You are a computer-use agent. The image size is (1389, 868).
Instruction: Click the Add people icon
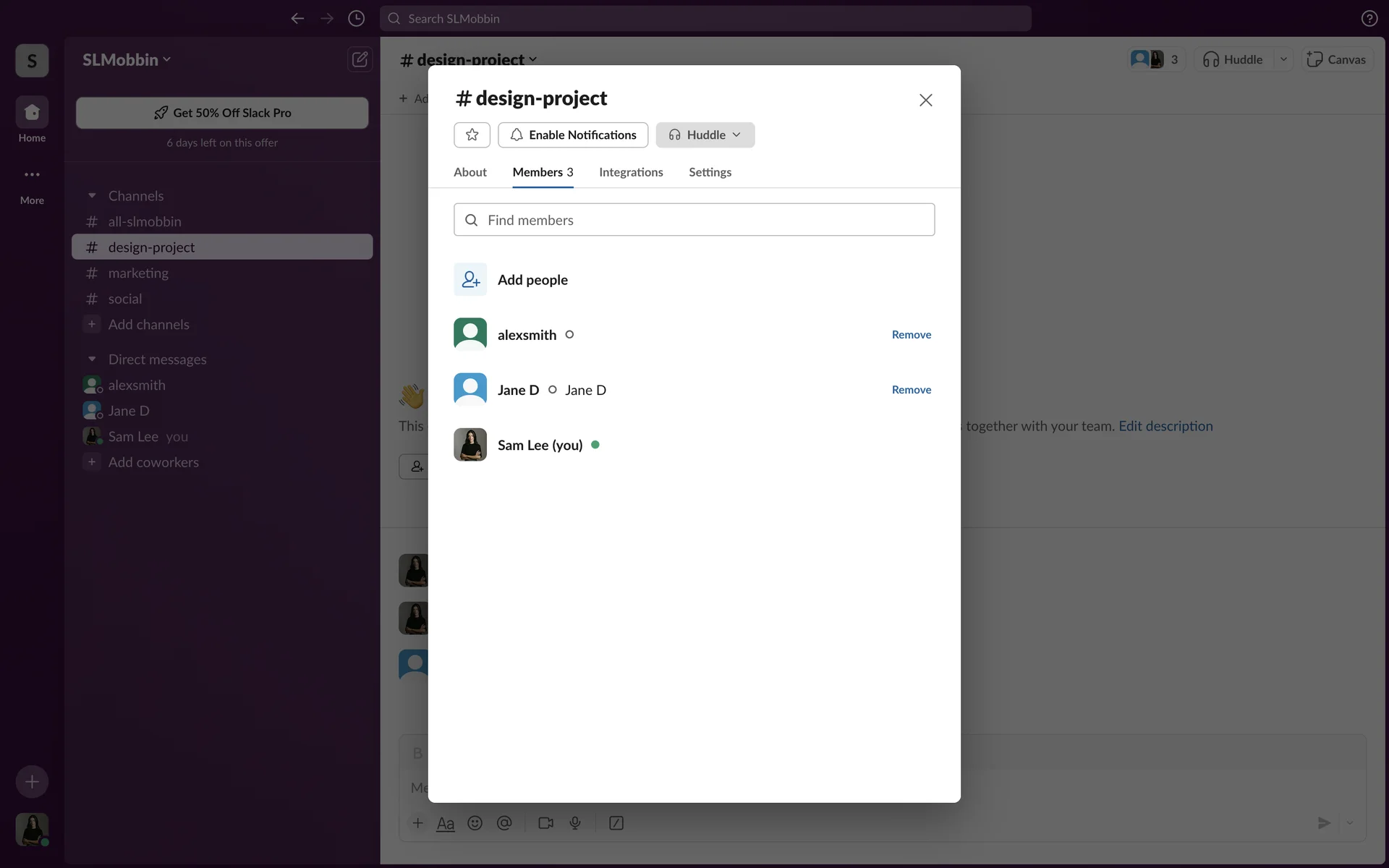click(x=470, y=279)
